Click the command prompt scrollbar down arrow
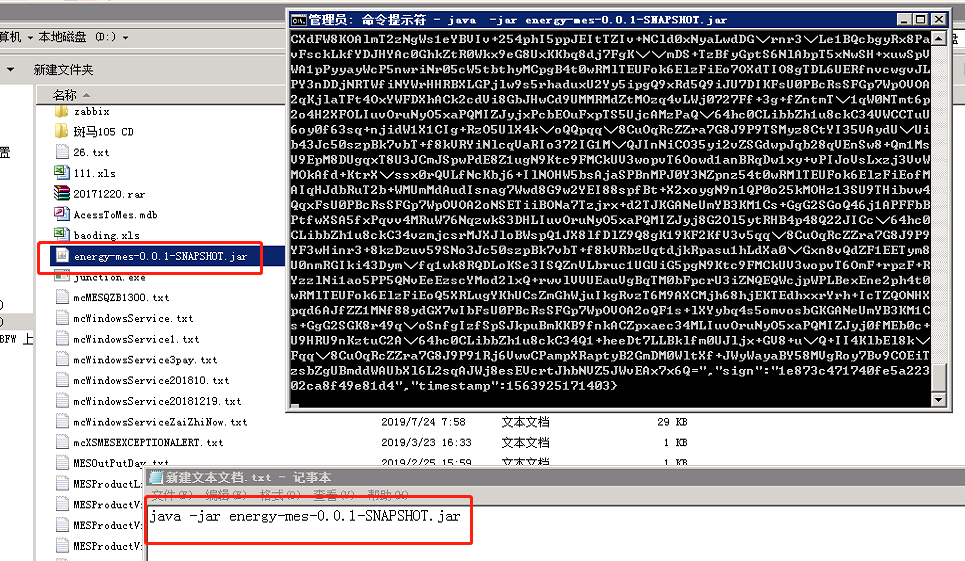 [x=939, y=400]
